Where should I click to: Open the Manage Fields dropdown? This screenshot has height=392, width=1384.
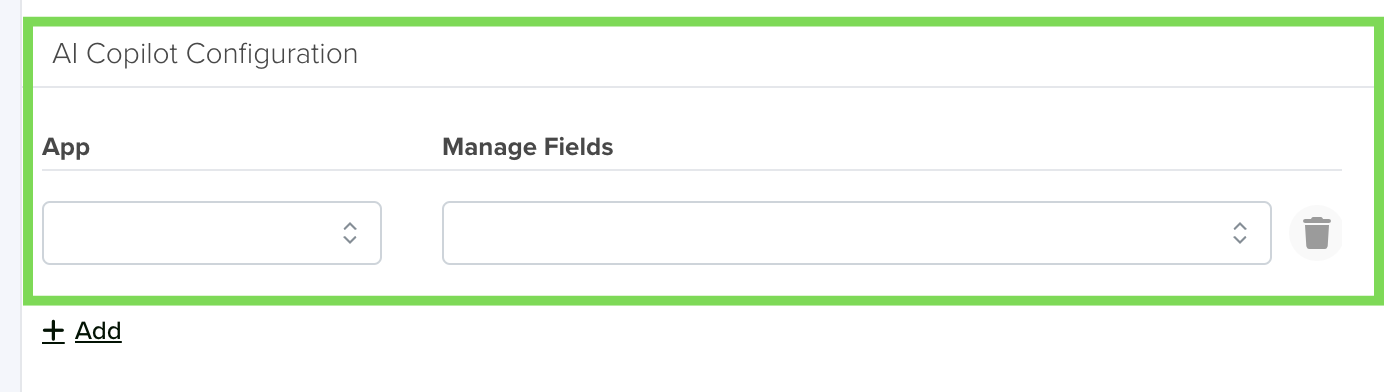857,233
